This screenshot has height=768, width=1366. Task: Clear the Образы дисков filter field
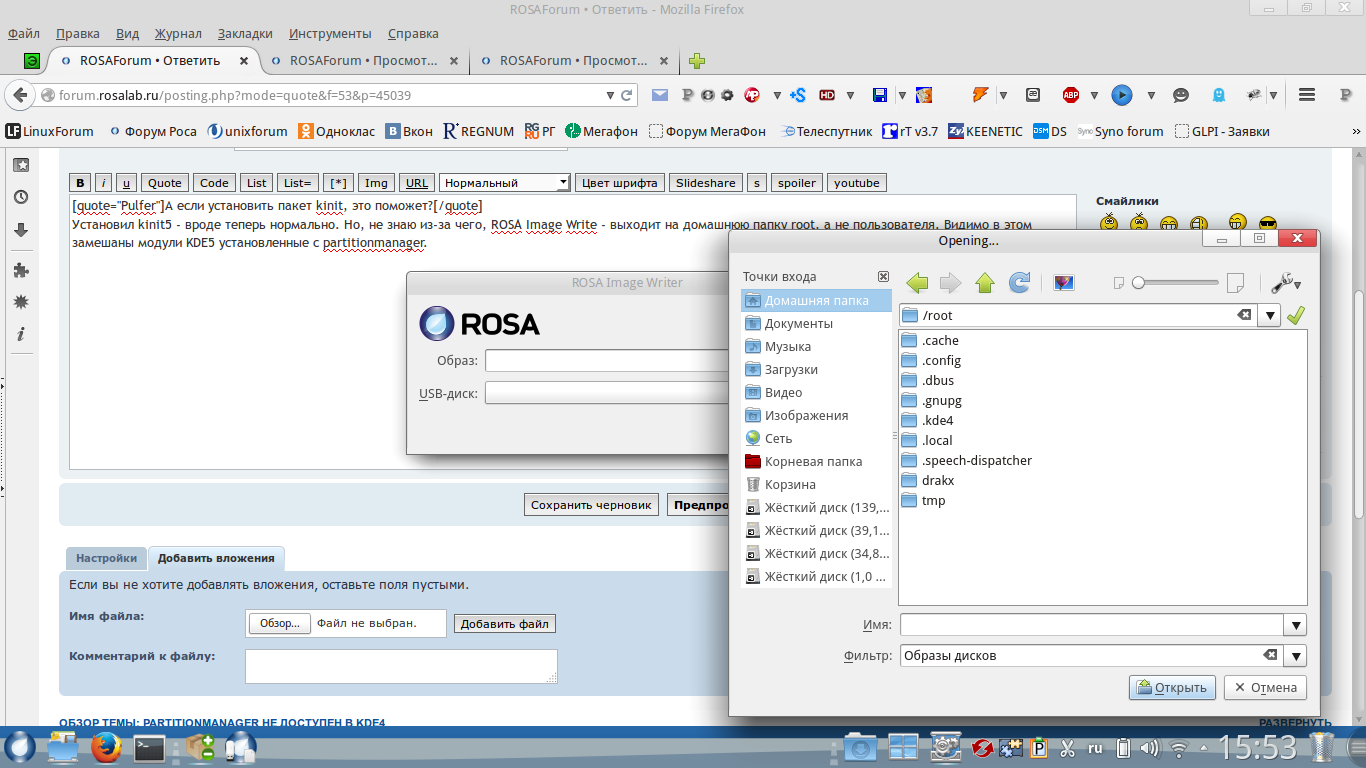pos(1270,655)
